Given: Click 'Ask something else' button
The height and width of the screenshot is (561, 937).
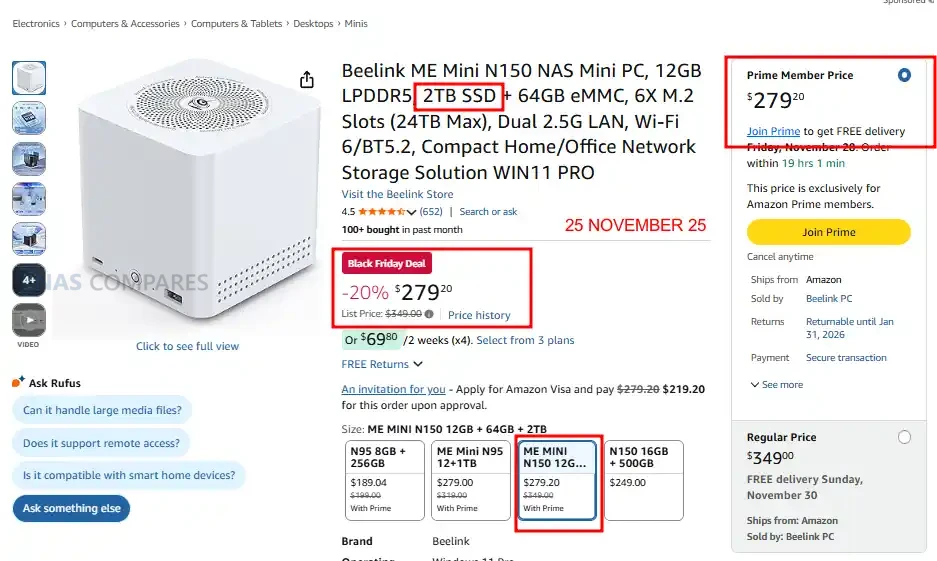Looking at the screenshot, I should (x=71, y=508).
